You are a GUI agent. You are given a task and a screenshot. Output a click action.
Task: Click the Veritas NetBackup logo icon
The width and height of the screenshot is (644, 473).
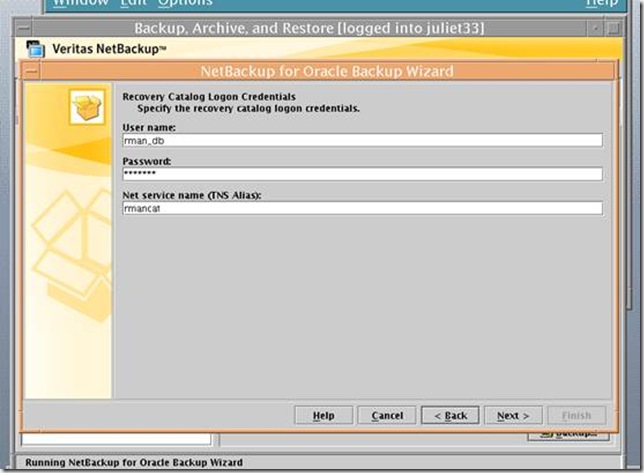pos(36,49)
